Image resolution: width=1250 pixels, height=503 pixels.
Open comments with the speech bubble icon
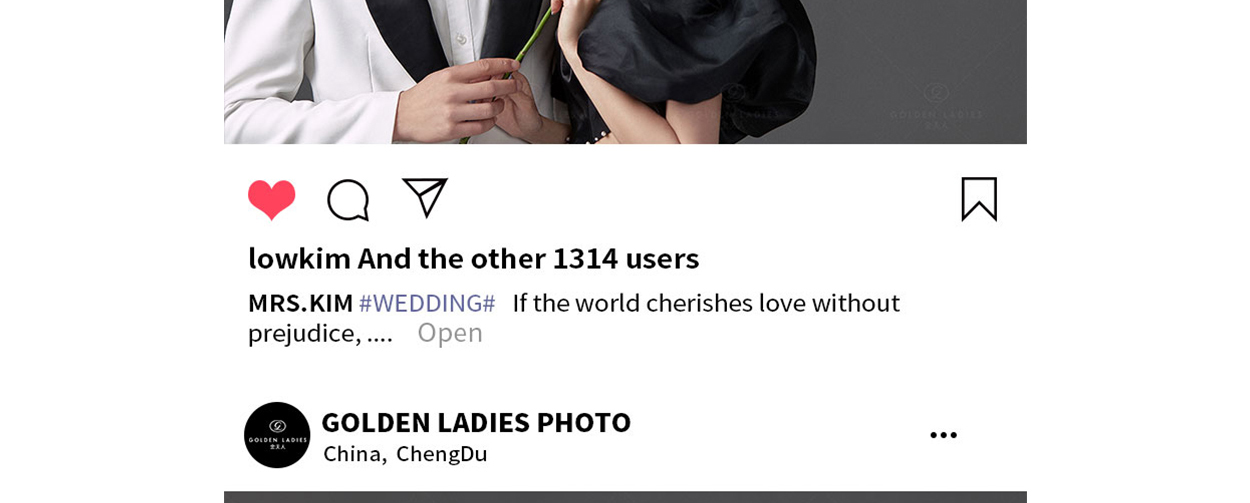point(348,200)
